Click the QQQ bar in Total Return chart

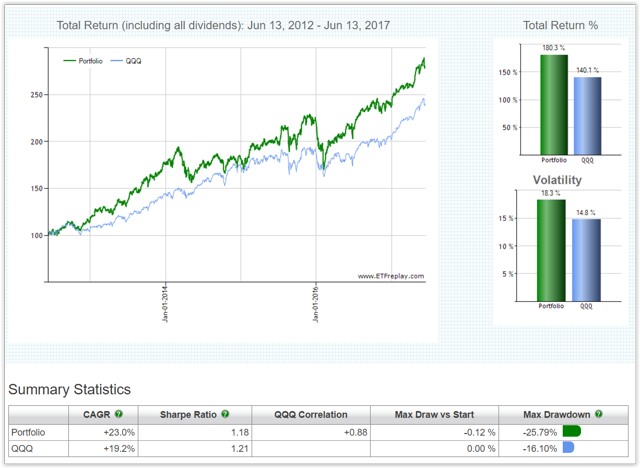[x=587, y=115]
